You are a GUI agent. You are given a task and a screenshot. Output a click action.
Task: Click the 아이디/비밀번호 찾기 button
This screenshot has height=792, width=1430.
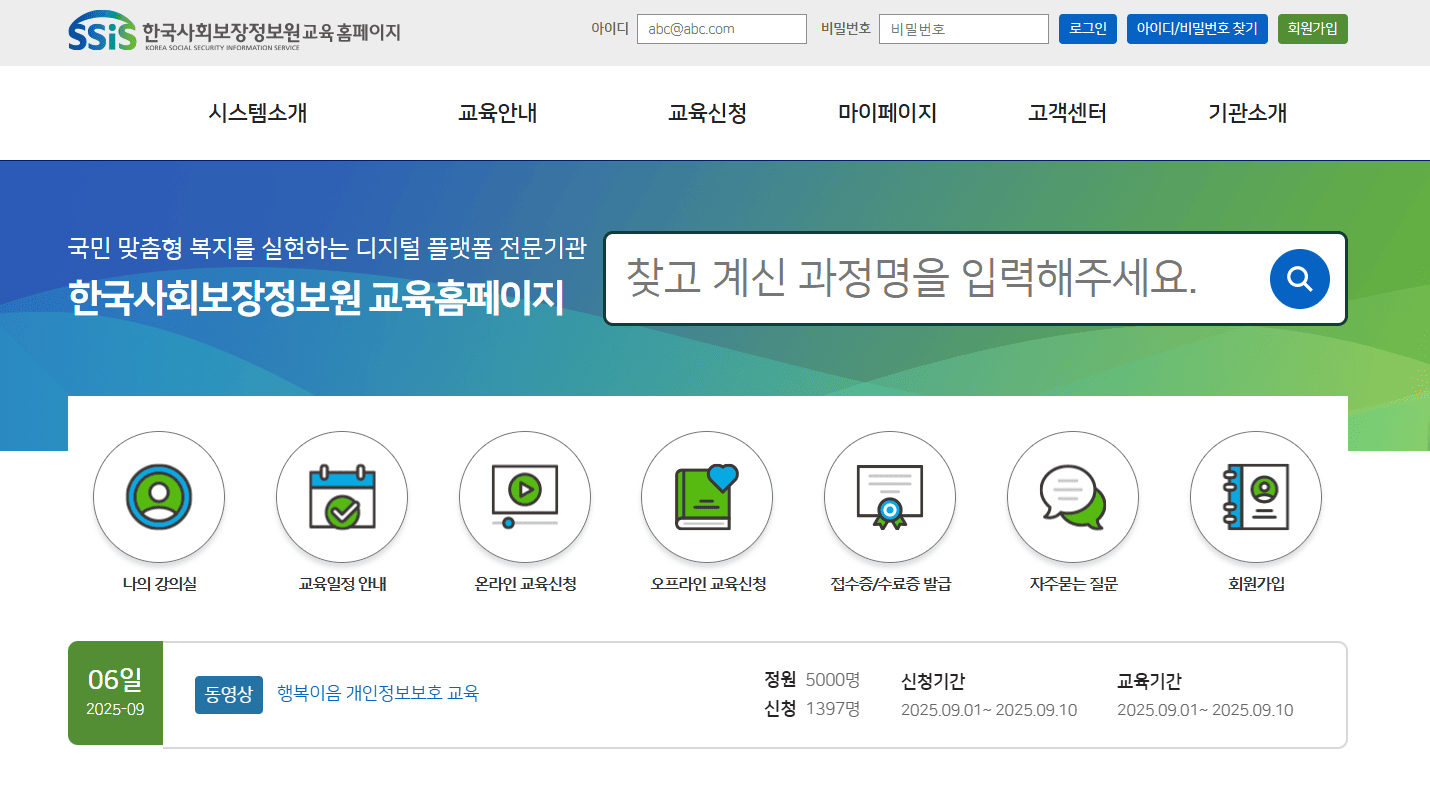1197,29
